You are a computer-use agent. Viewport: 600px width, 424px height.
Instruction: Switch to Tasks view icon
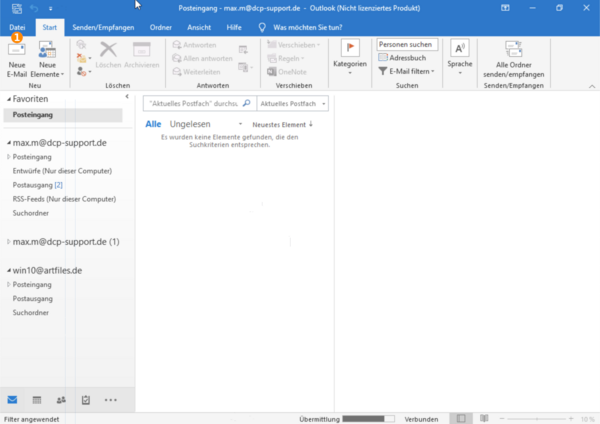86,400
